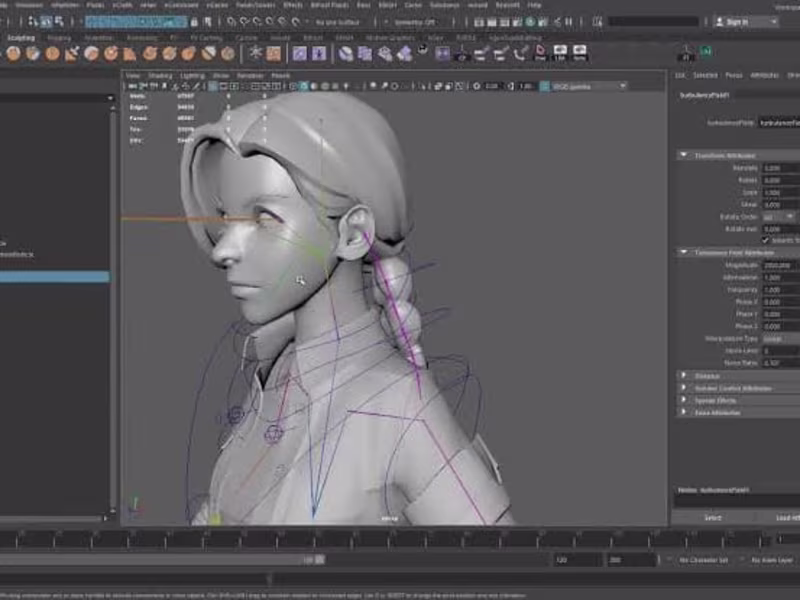Collapse the Turbulence Field Attributes section
This screenshot has width=800, height=600.
[680, 252]
